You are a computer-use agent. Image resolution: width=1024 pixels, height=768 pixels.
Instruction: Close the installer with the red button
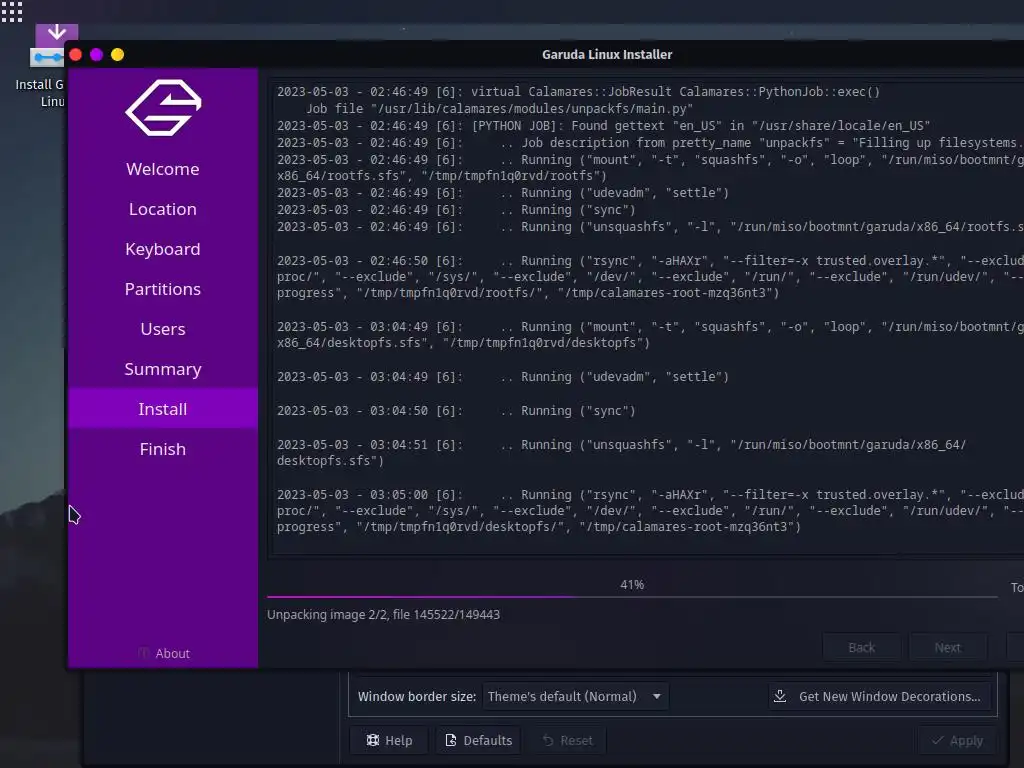click(75, 55)
